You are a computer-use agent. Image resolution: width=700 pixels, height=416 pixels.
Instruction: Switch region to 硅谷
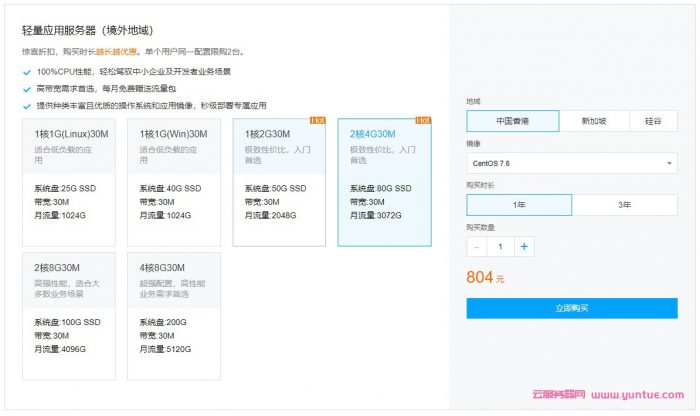[653, 121]
